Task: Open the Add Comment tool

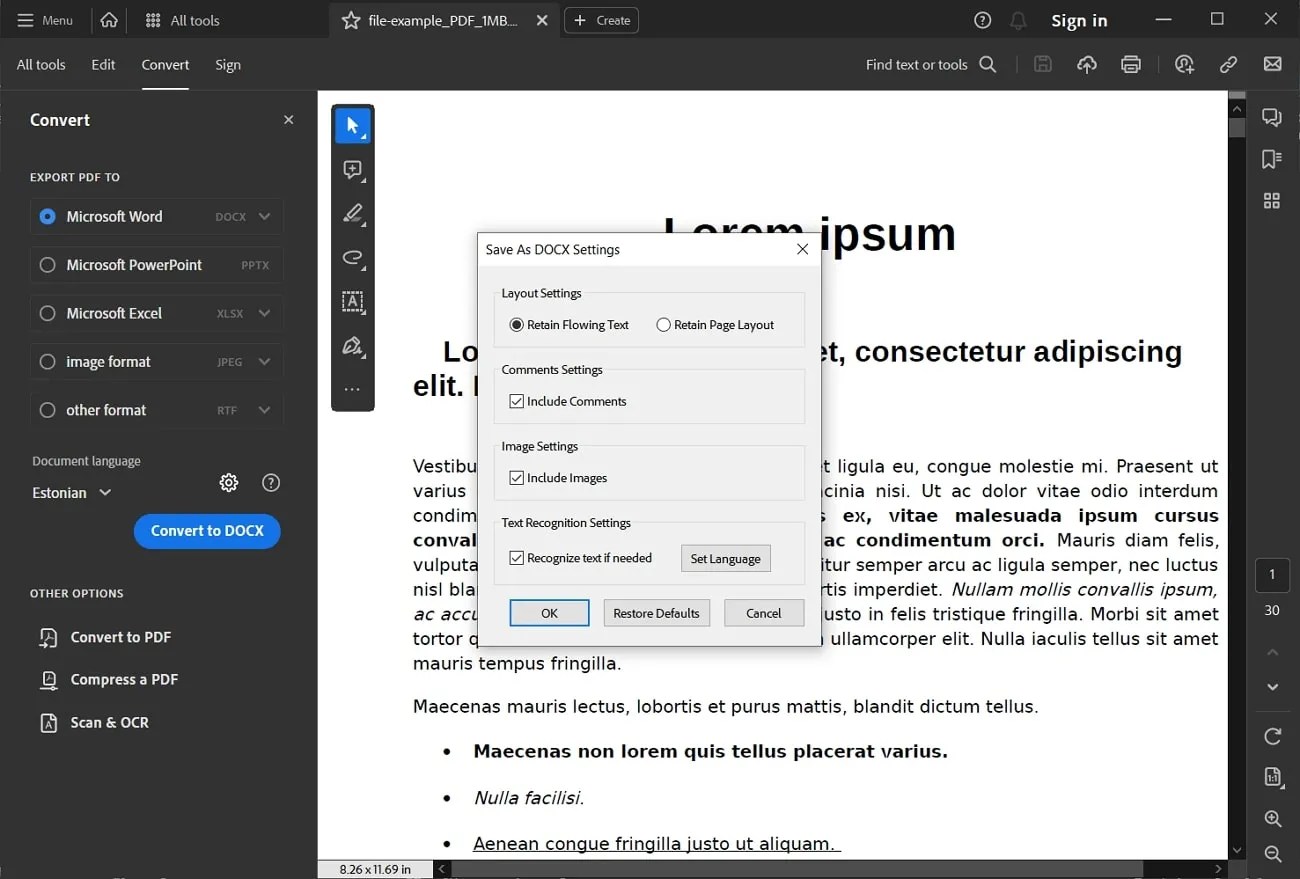Action: point(353,169)
